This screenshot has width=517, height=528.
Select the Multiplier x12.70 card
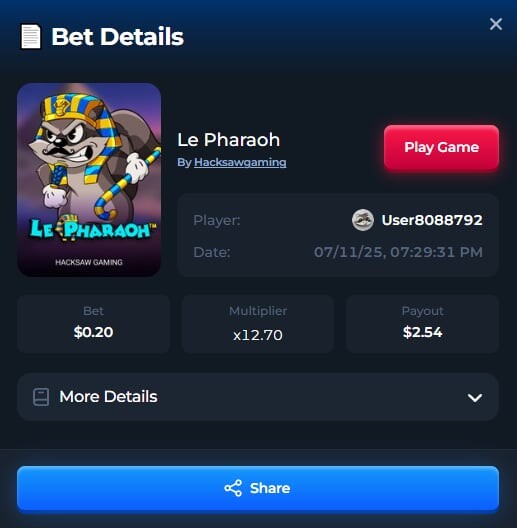tap(258, 324)
